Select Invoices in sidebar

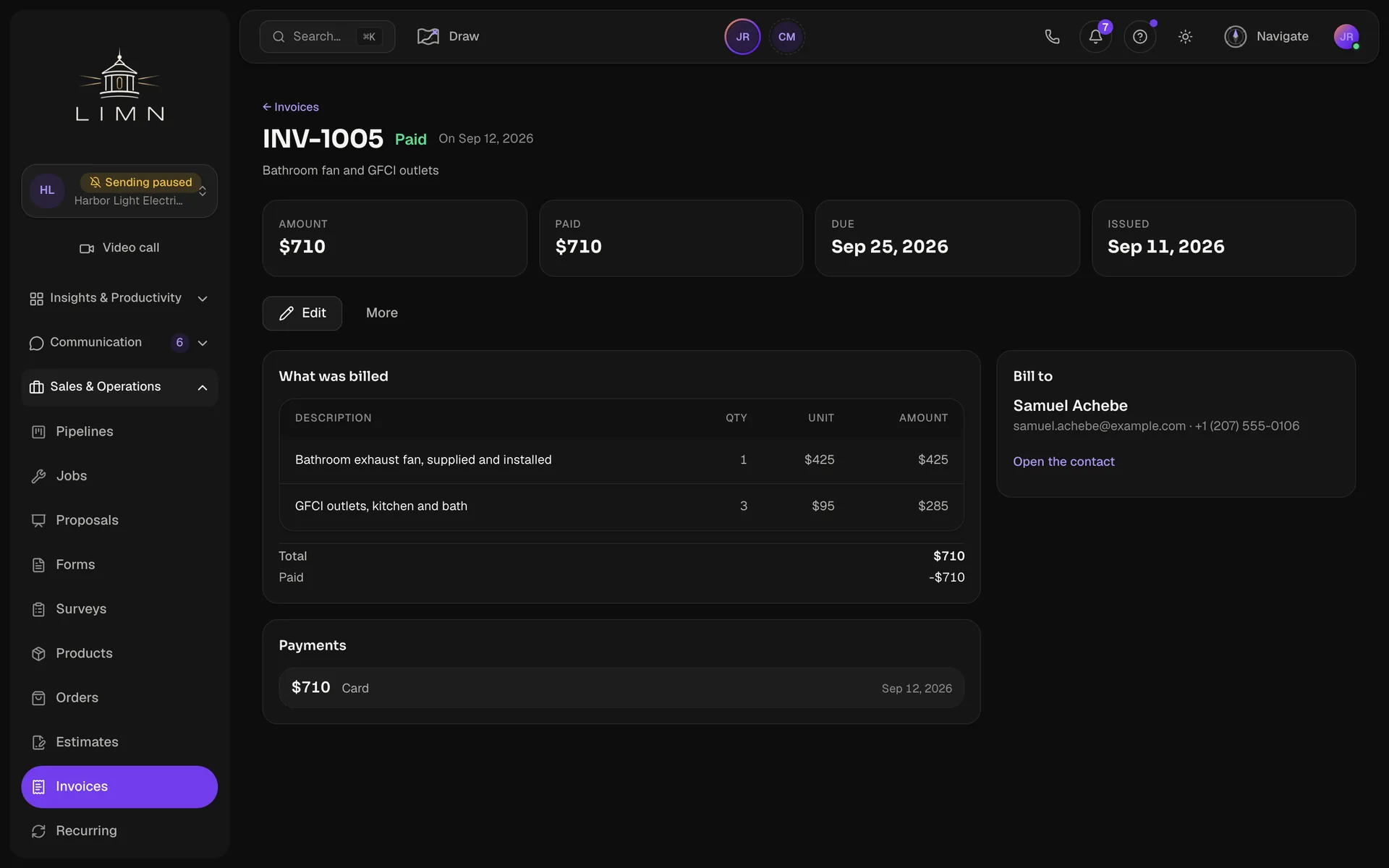[119, 787]
